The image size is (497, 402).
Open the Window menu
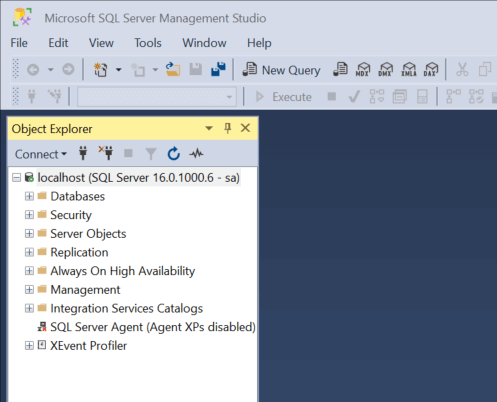coord(204,43)
